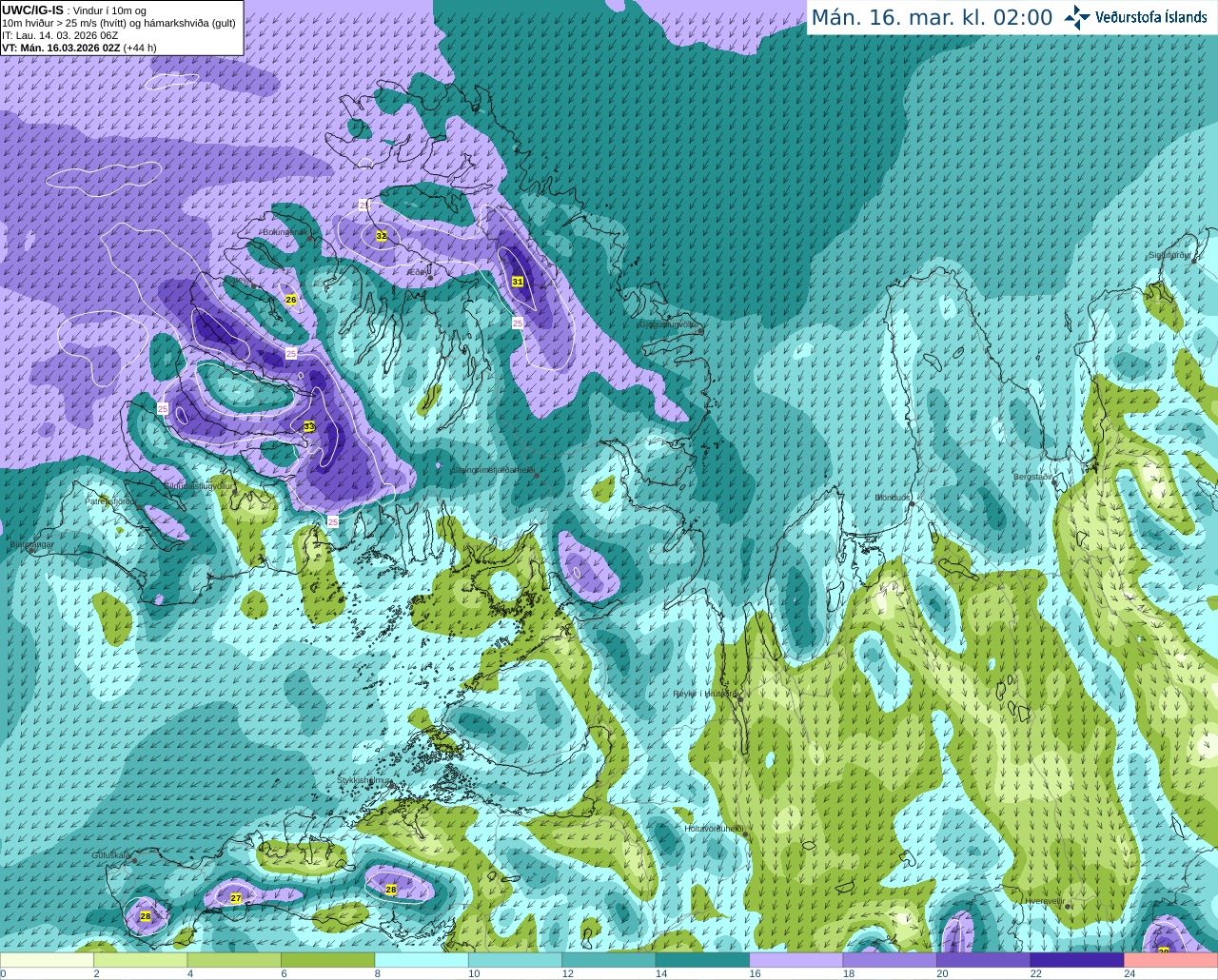This screenshot has height=980, width=1218.
Task: Click the 28 gust marker east of marker 27
Action: click(x=391, y=890)
